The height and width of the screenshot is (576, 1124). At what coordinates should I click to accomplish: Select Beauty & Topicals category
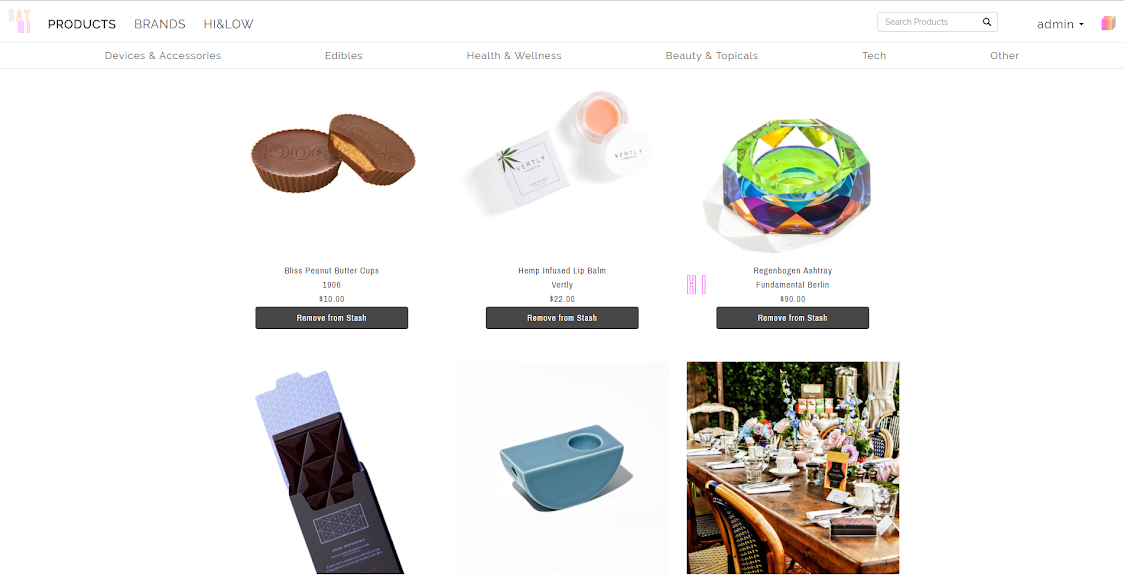click(x=712, y=56)
